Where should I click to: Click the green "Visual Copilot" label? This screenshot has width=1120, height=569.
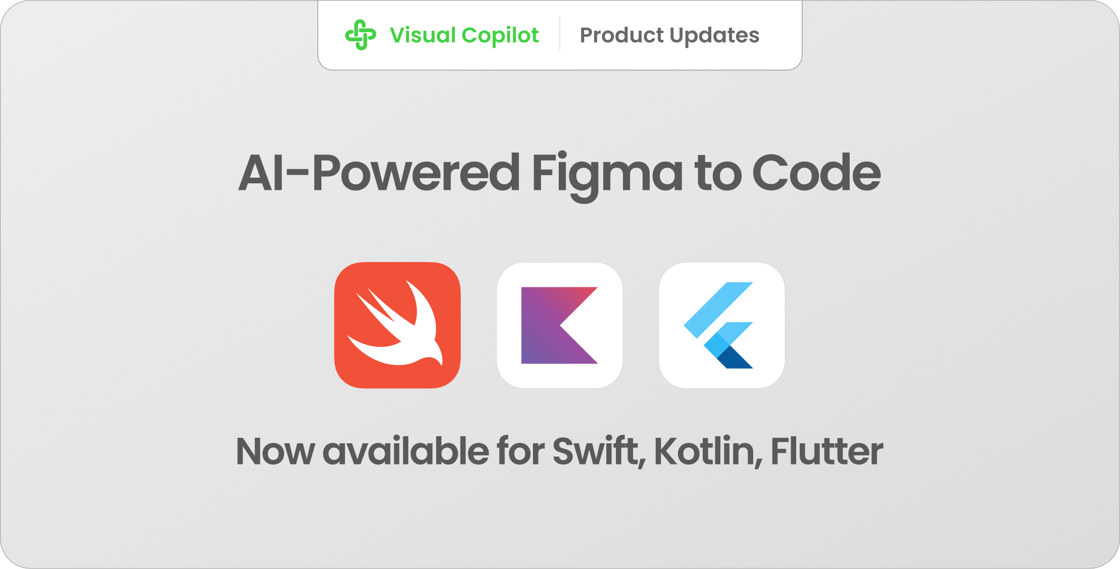pyautogui.click(x=464, y=35)
